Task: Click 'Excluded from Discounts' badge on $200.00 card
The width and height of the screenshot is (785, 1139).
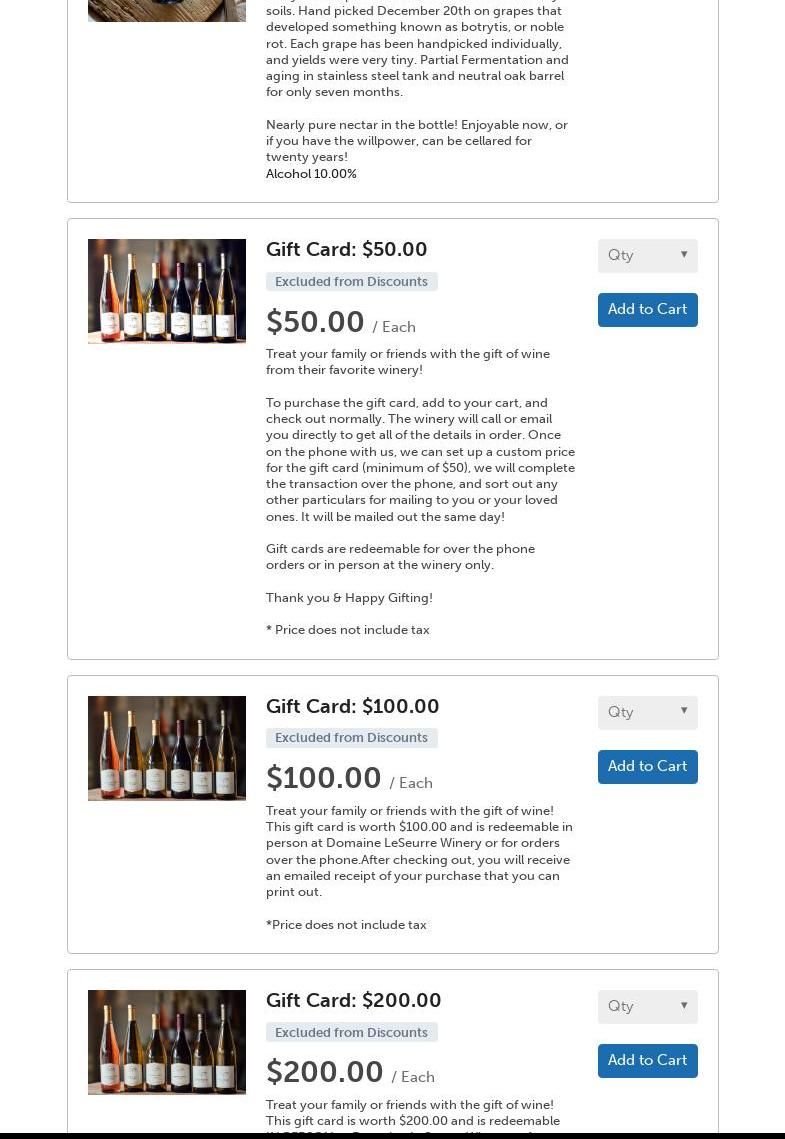Action: tap(351, 1032)
